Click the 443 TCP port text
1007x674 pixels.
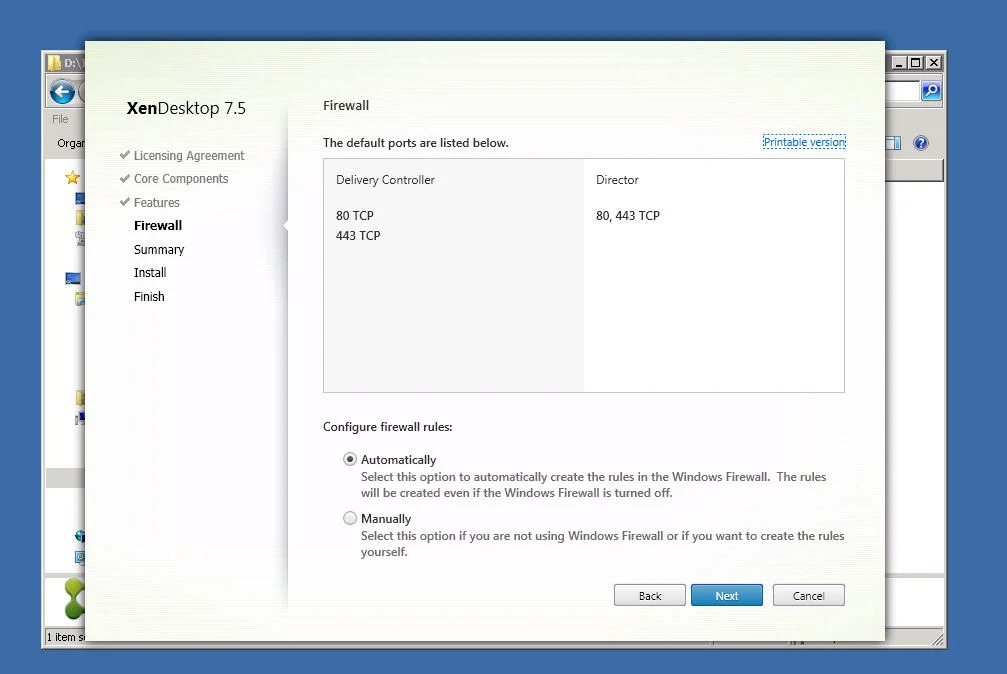tap(358, 235)
